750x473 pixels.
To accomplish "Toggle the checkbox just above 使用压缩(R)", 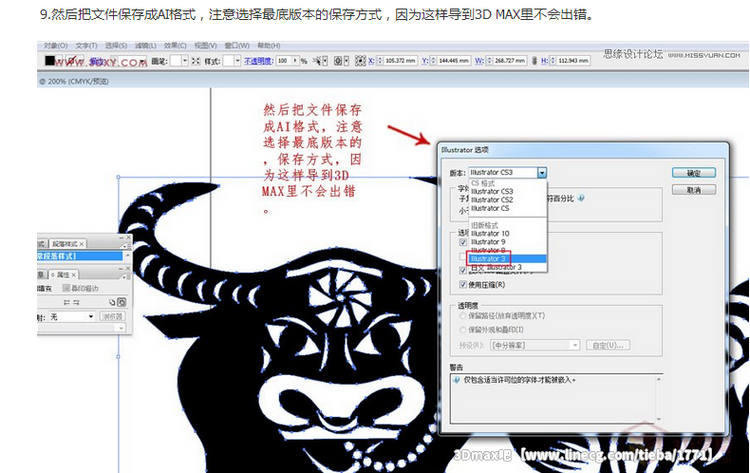I will [x=463, y=271].
